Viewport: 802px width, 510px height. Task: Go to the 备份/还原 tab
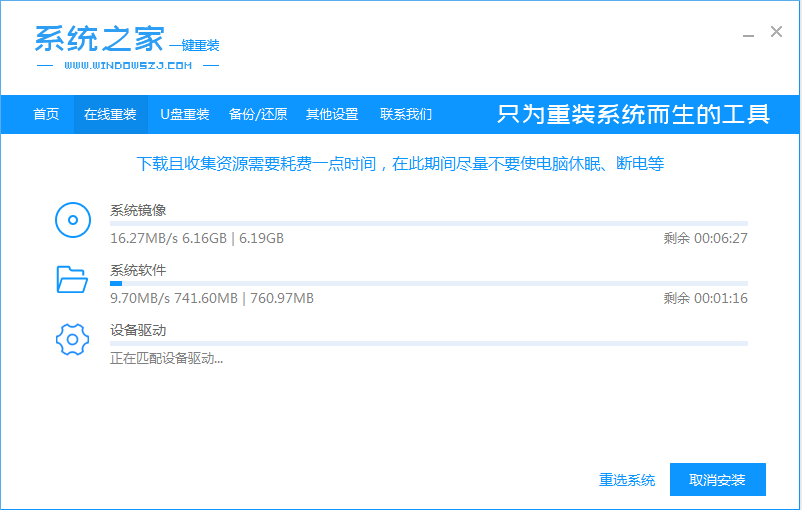pyautogui.click(x=258, y=114)
